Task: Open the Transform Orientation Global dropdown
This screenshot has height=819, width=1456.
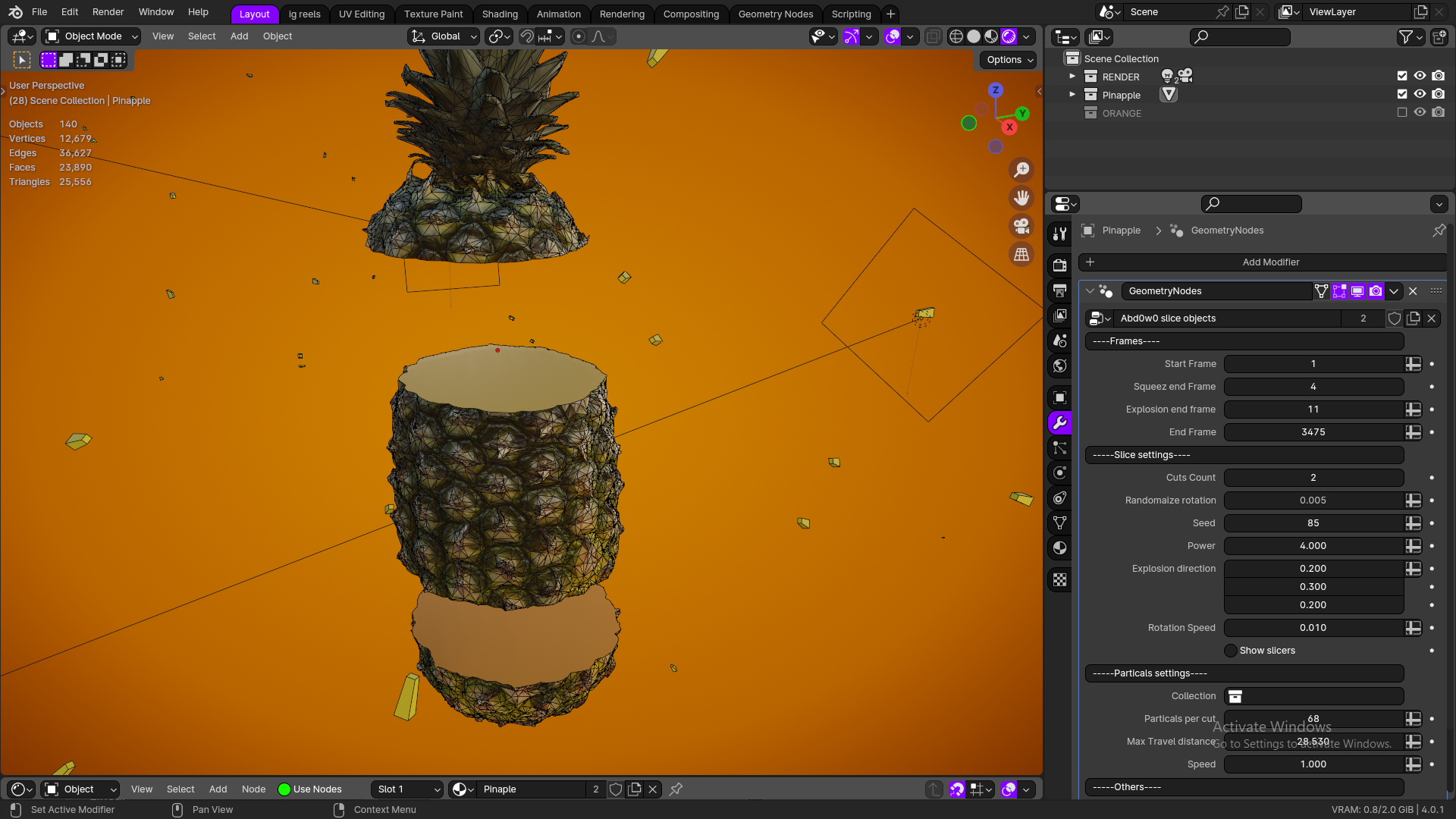Action: click(x=444, y=36)
